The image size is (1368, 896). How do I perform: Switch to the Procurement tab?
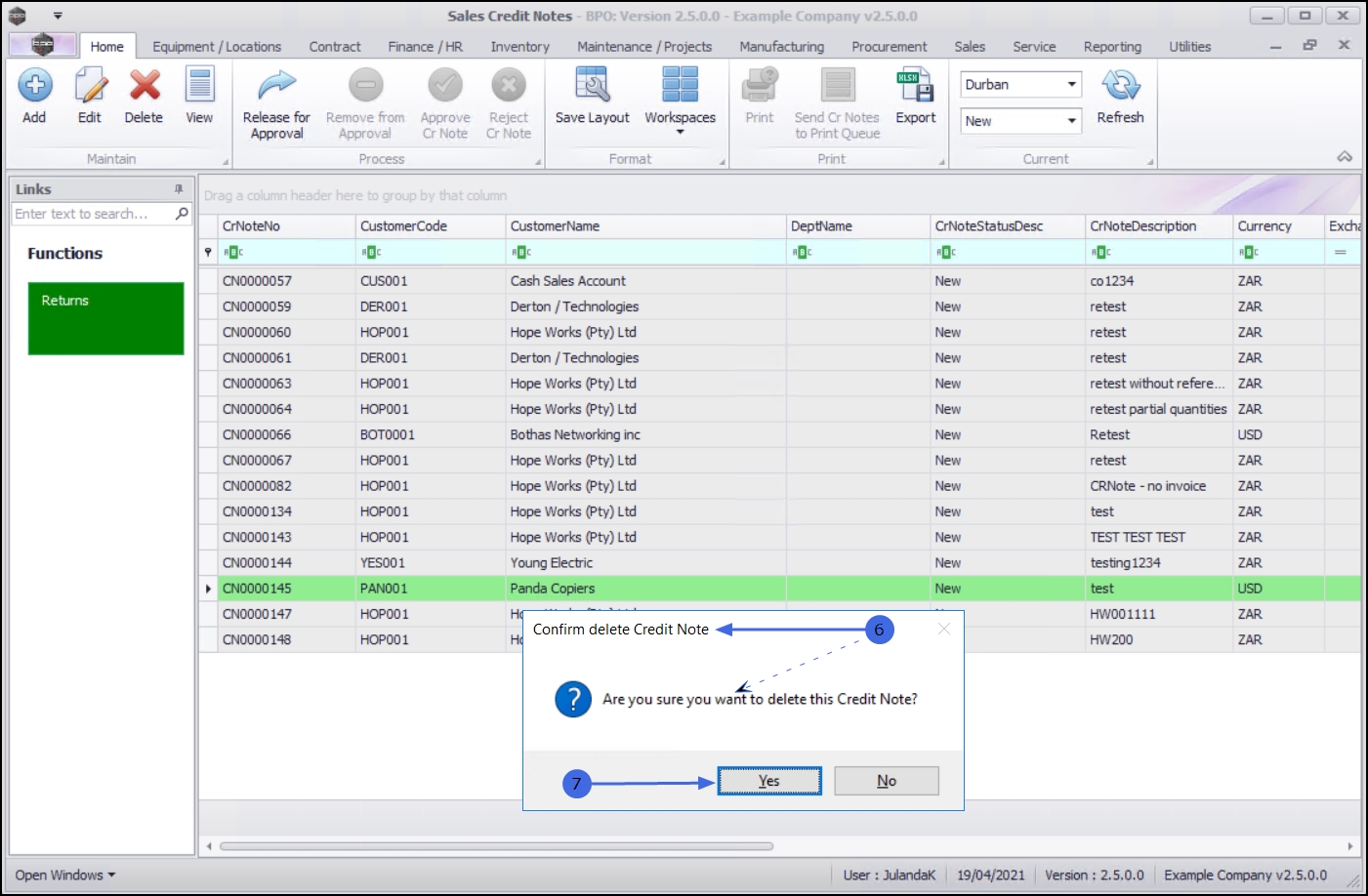point(889,47)
